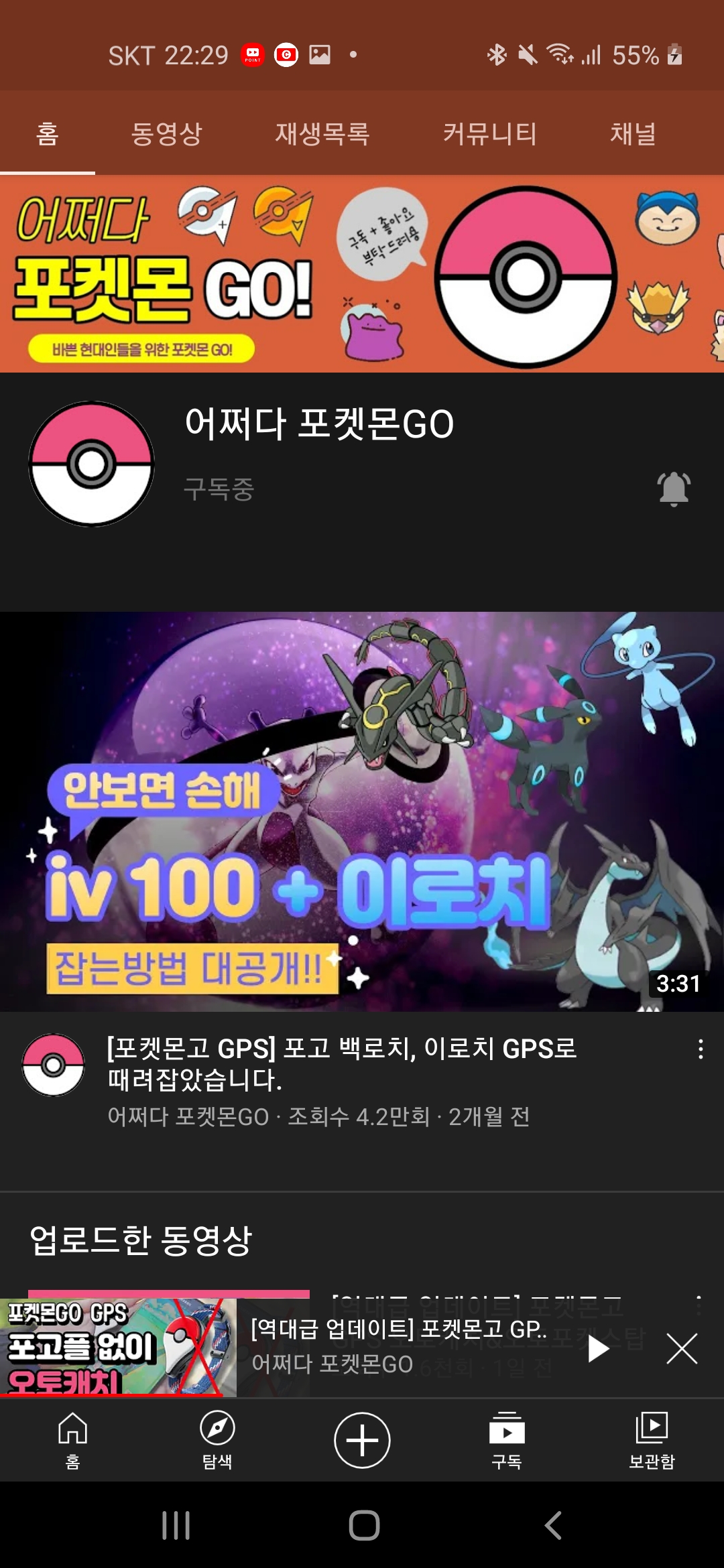The image size is (724, 1568).
Task: Tap the Android back navigation arrow
Action: [x=553, y=1526]
